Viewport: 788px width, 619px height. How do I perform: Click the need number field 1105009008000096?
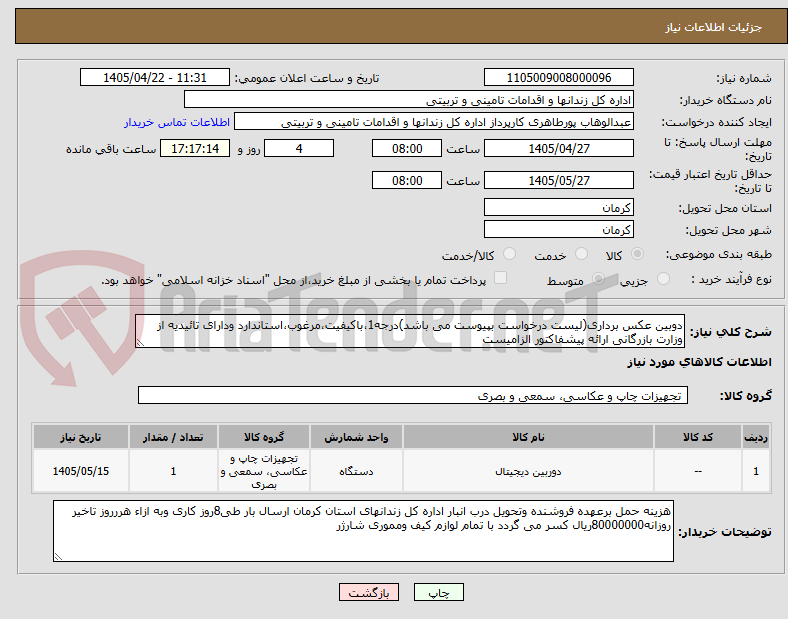[559, 77]
